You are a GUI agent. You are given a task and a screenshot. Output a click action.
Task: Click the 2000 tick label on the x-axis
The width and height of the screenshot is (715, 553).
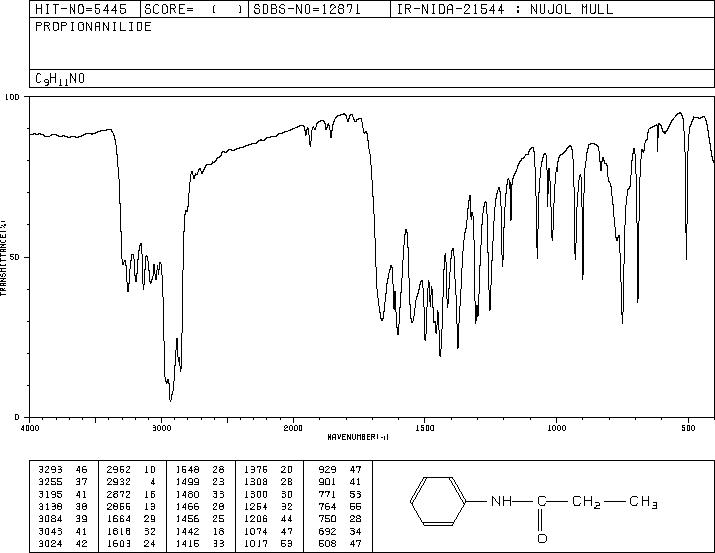[293, 428]
